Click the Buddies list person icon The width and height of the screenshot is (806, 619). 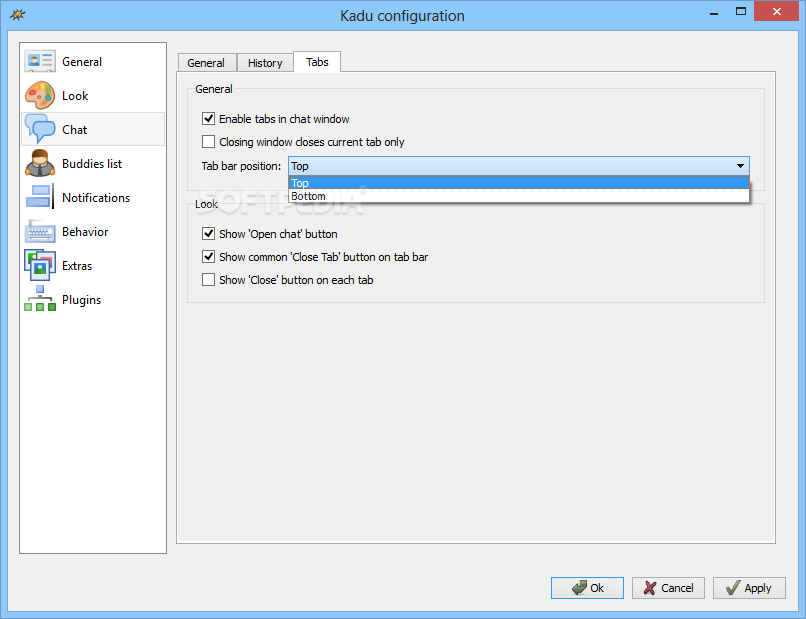pyautogui.click(x=40, y=163)
